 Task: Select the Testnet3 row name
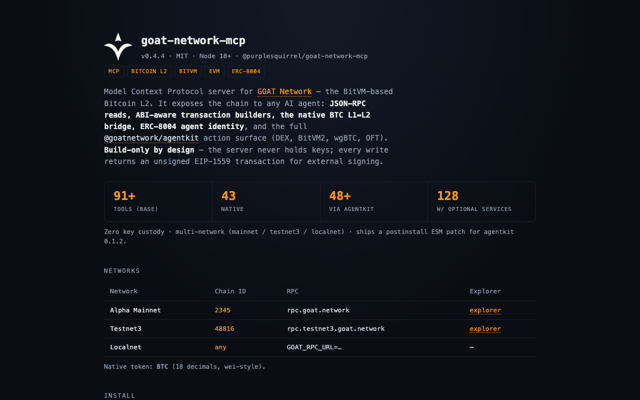tap(125, 329)
